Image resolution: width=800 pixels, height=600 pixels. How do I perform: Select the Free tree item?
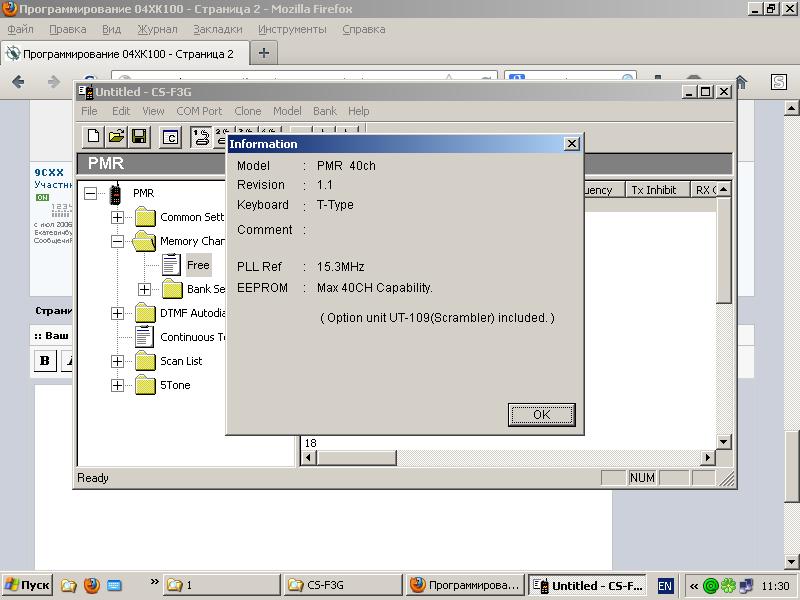coord(198,265)
